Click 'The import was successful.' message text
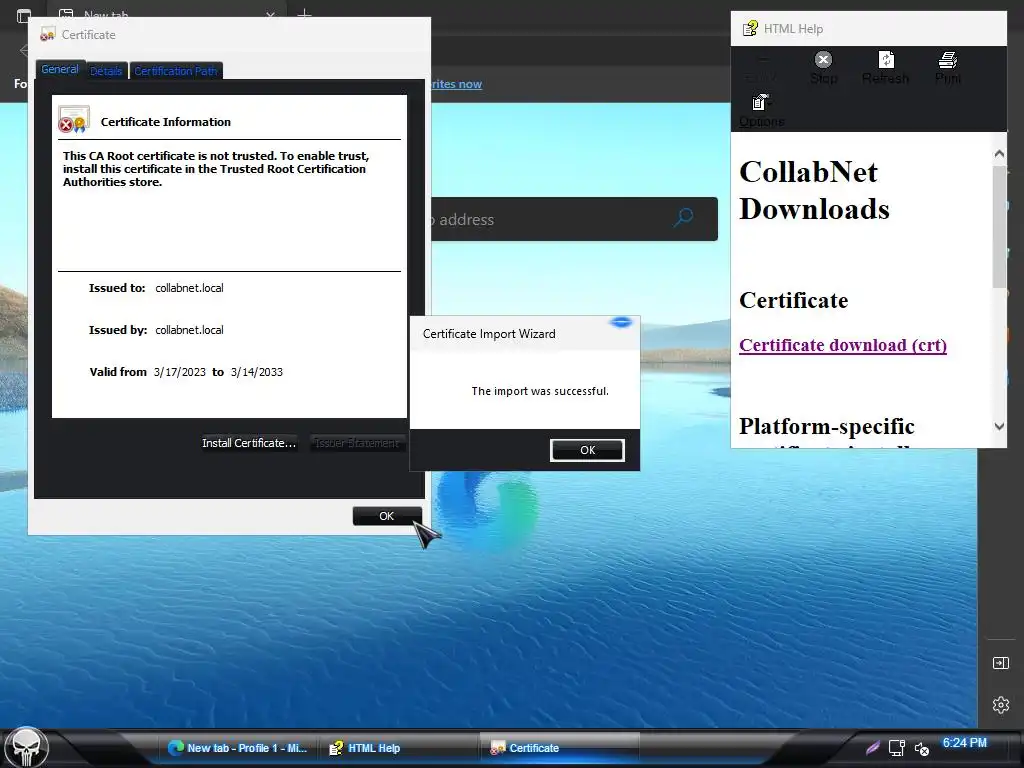Image resolution: width=1024 pixels, height=768 pixels. [x=540, y=391]
